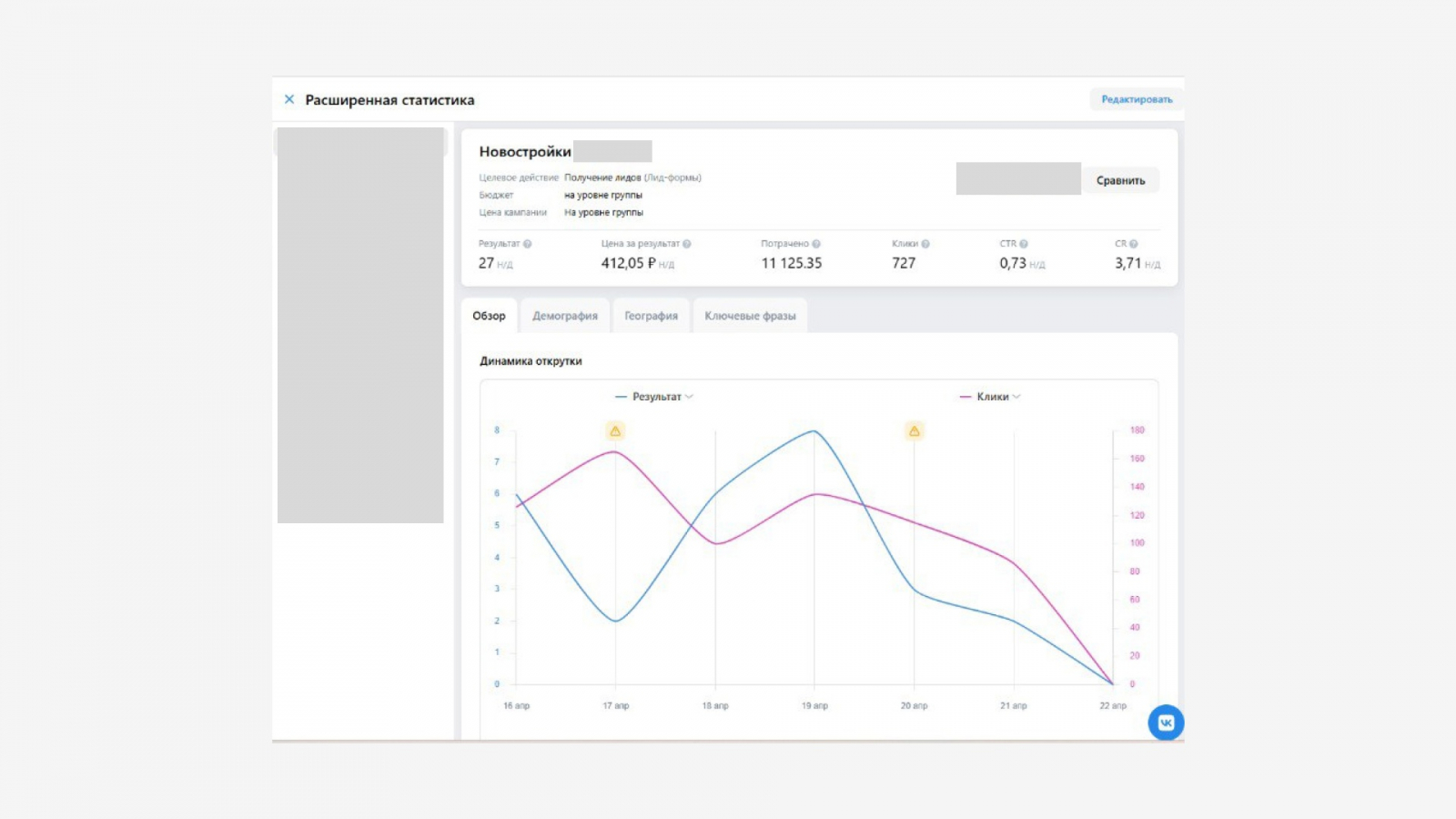
Task: Click help icon next to Результат metric
Action: [x=528, y=244]
